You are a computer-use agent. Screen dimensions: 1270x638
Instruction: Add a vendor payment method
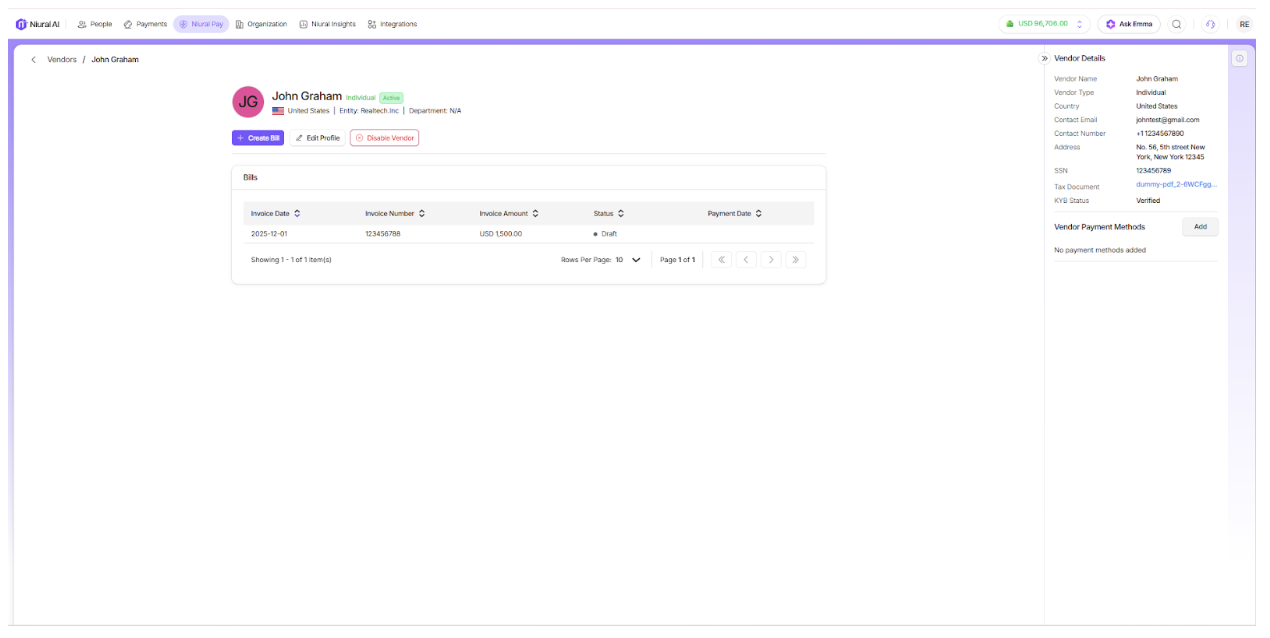[1200, 227]
